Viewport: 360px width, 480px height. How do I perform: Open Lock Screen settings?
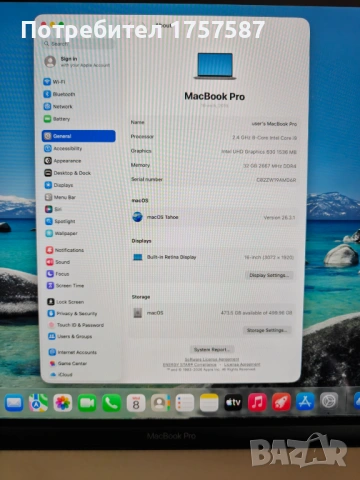[66, 302]
